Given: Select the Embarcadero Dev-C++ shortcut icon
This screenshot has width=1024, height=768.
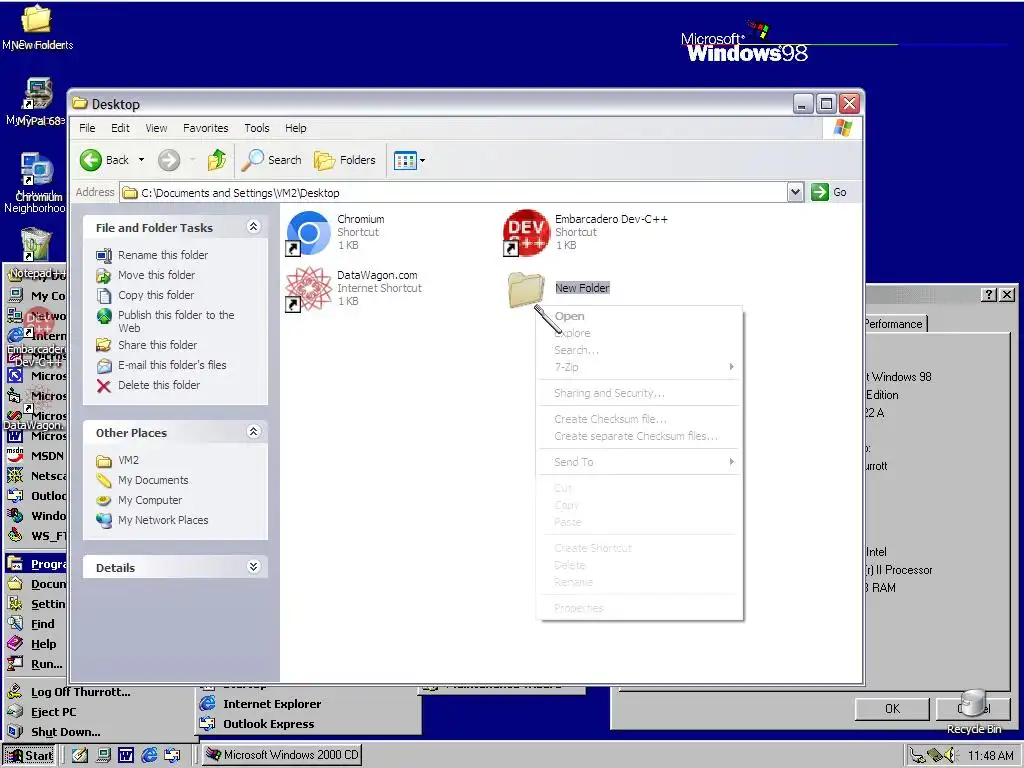Looking at the screenshot, I should 526,232.
